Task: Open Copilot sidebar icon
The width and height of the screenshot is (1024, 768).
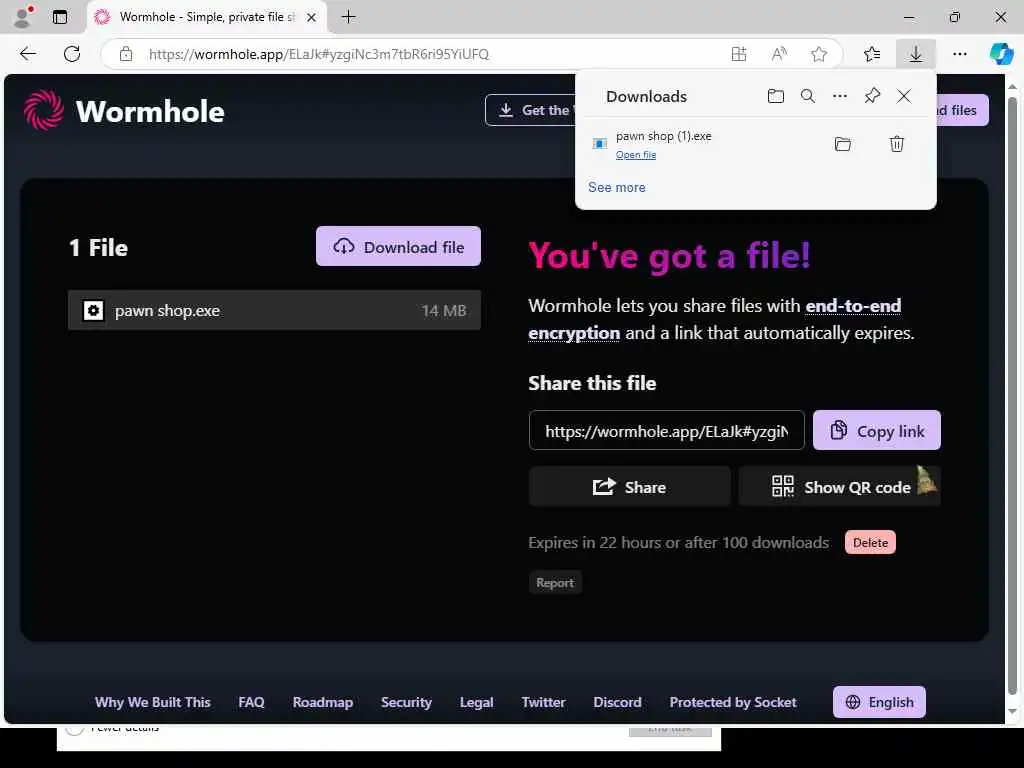Action: [x=1001, y=54]
